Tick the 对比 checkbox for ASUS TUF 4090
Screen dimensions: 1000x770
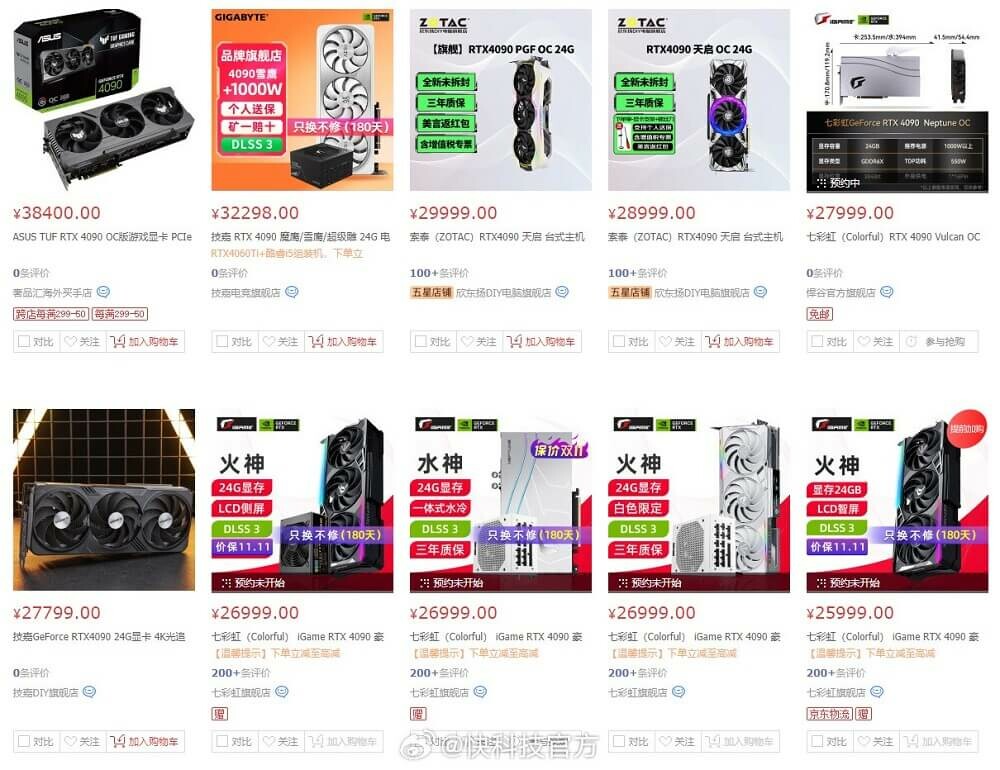tap(24, 341)
